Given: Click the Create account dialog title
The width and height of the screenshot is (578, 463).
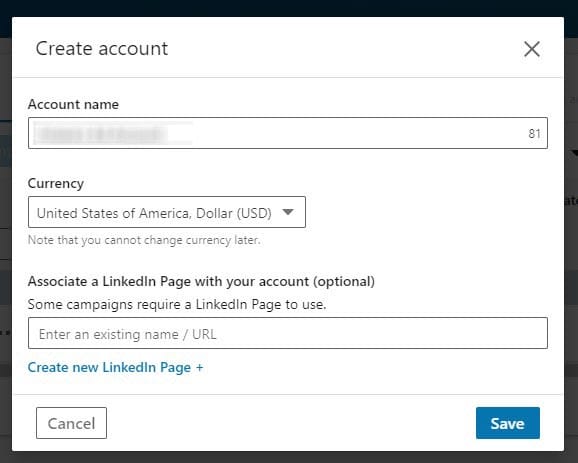Looking at the screenshot, I should click(102, 49).
